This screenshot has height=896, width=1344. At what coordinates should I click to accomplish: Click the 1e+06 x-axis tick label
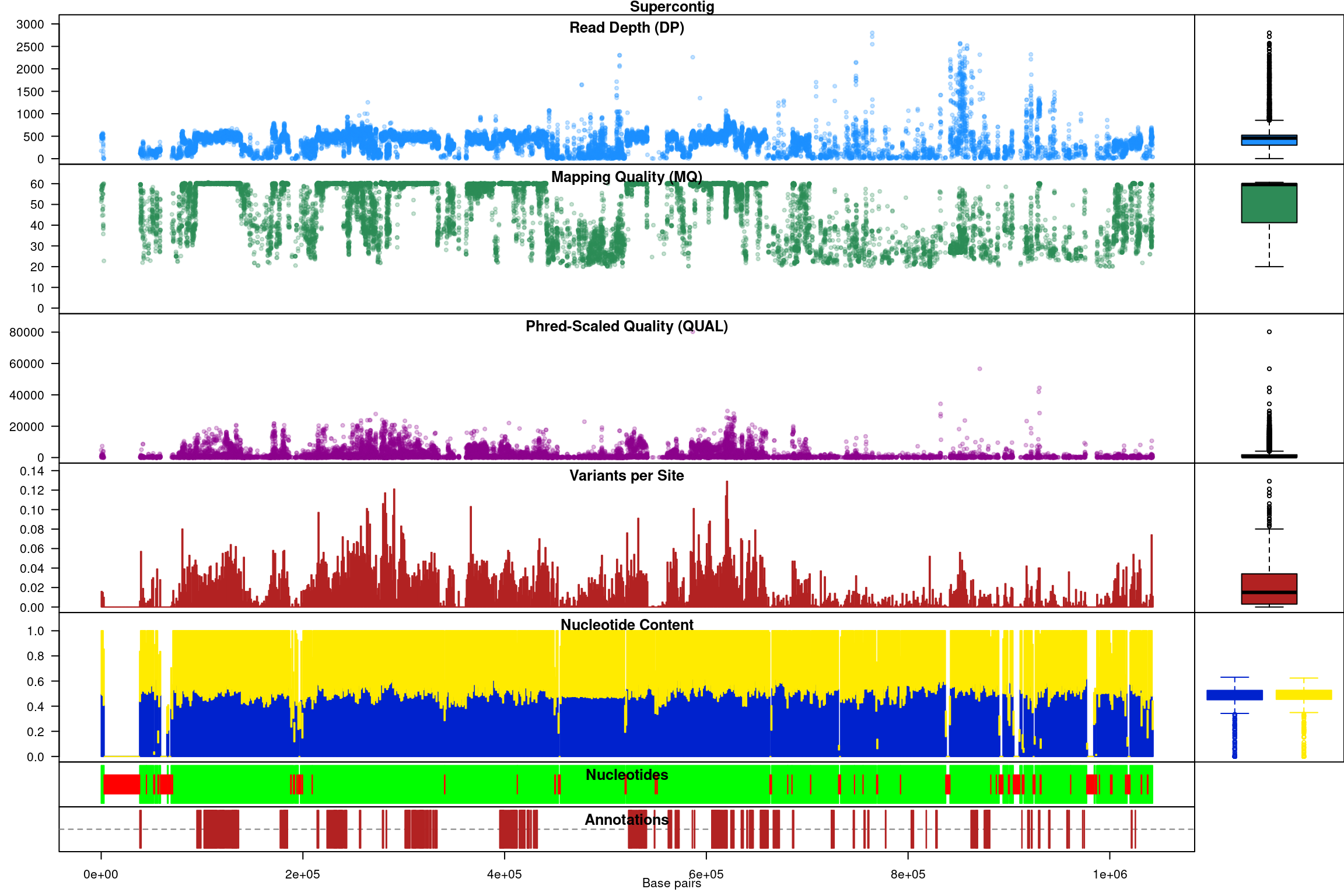pyautogui.click(x=1109, y=874)
